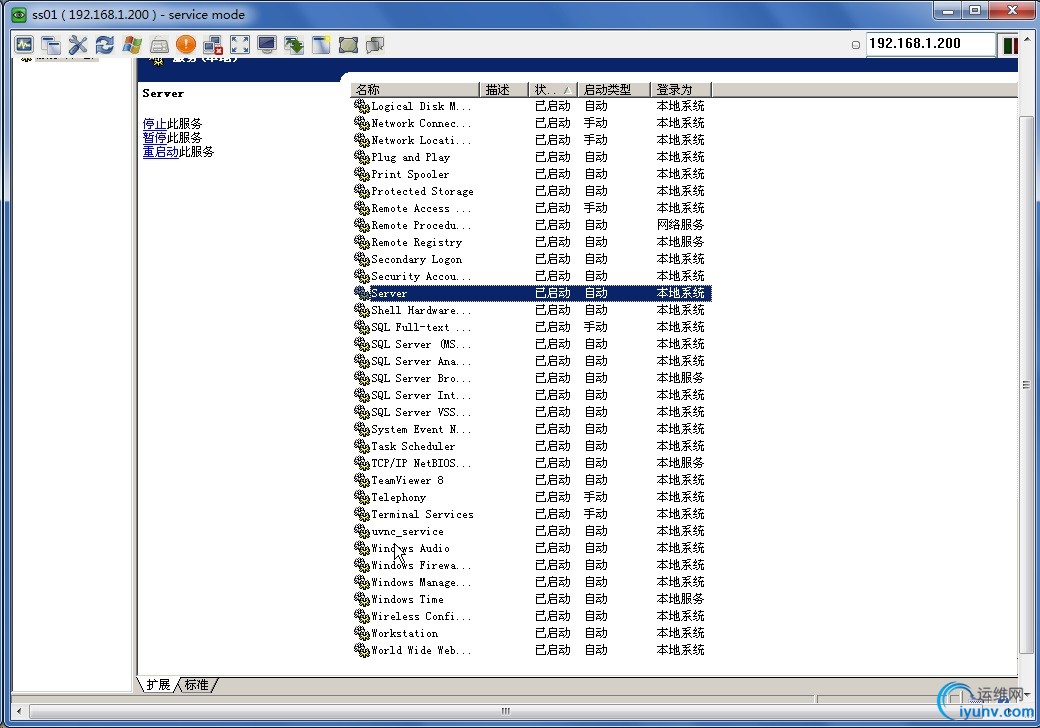
Task: Select the Secondary Logon service
Action: coord(531,259)
